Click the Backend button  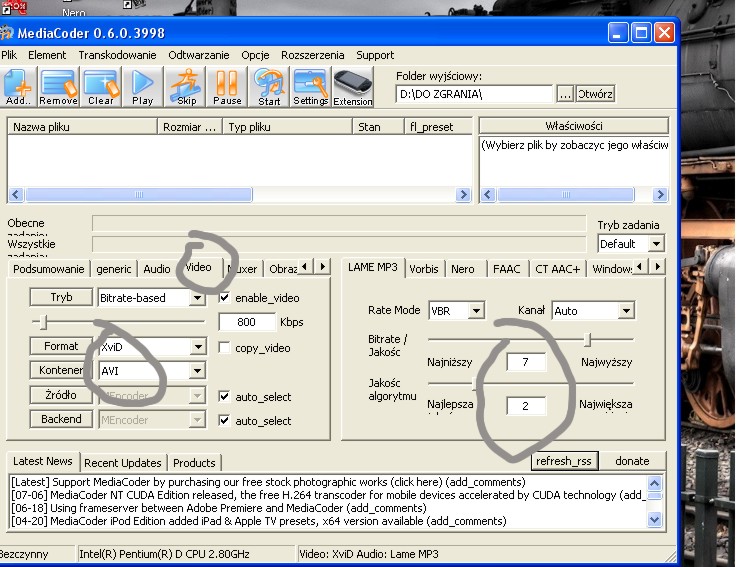point(61,419)
